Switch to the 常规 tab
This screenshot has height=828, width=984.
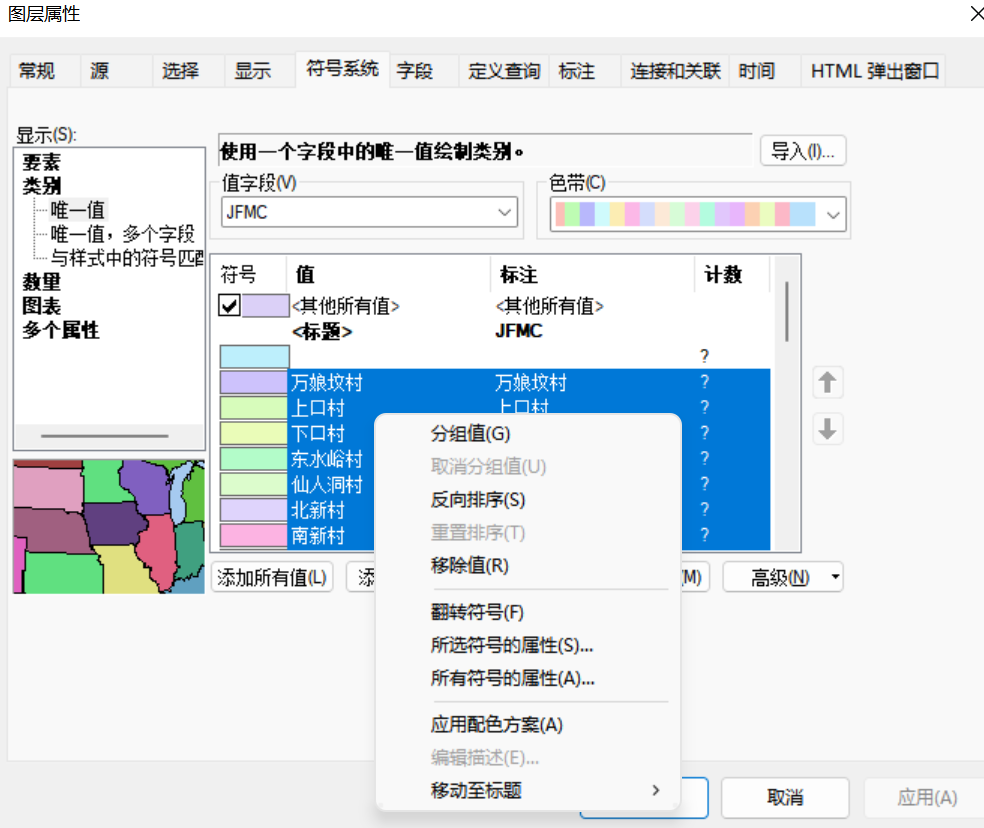coord(37,71)
